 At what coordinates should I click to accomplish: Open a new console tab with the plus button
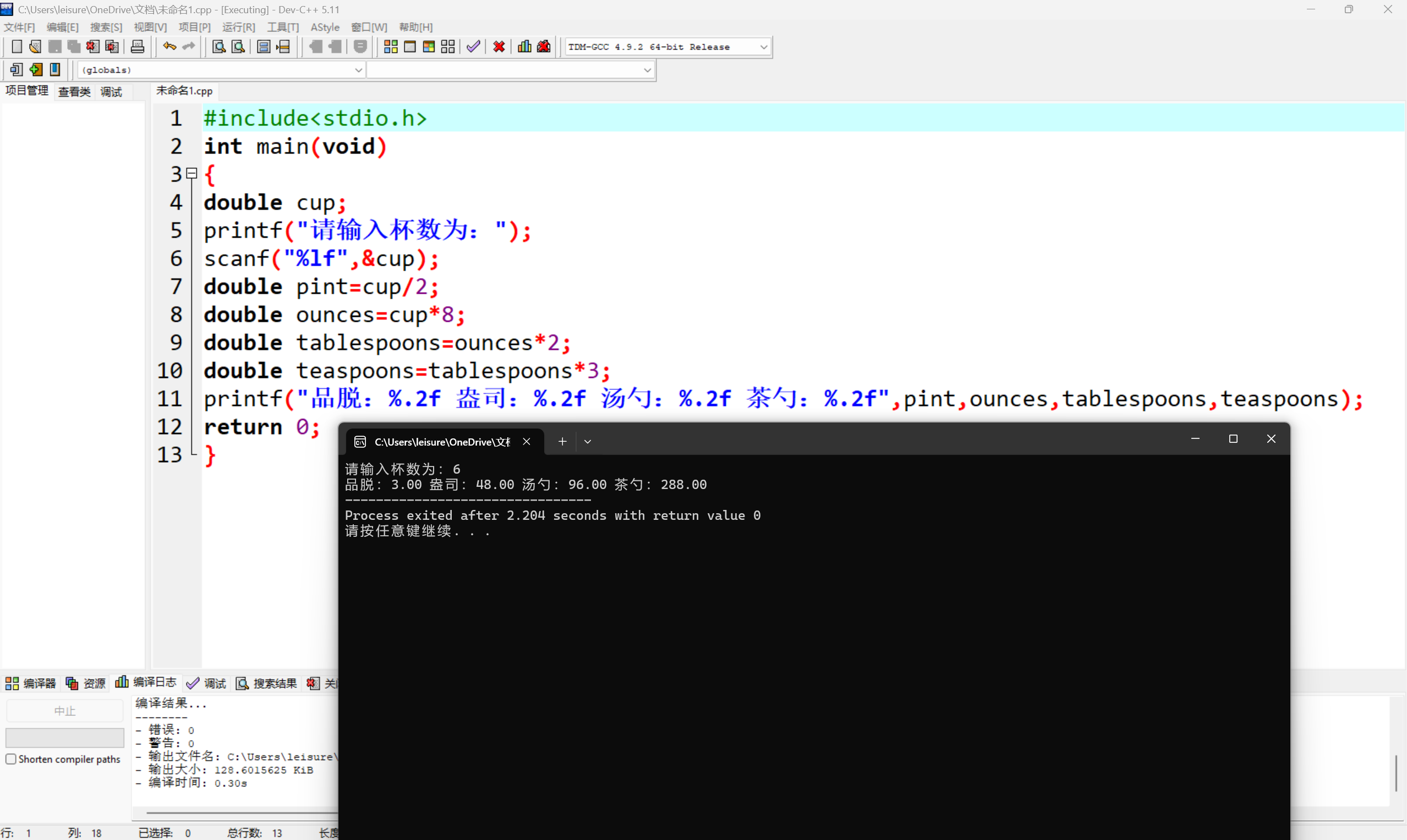[562, 441]
